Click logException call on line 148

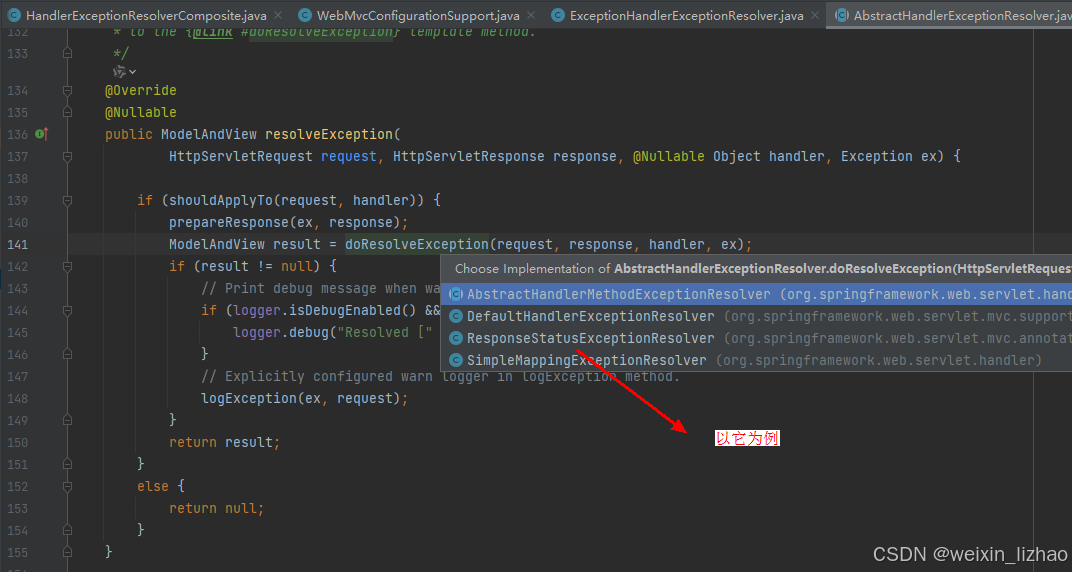click(248, 398)
